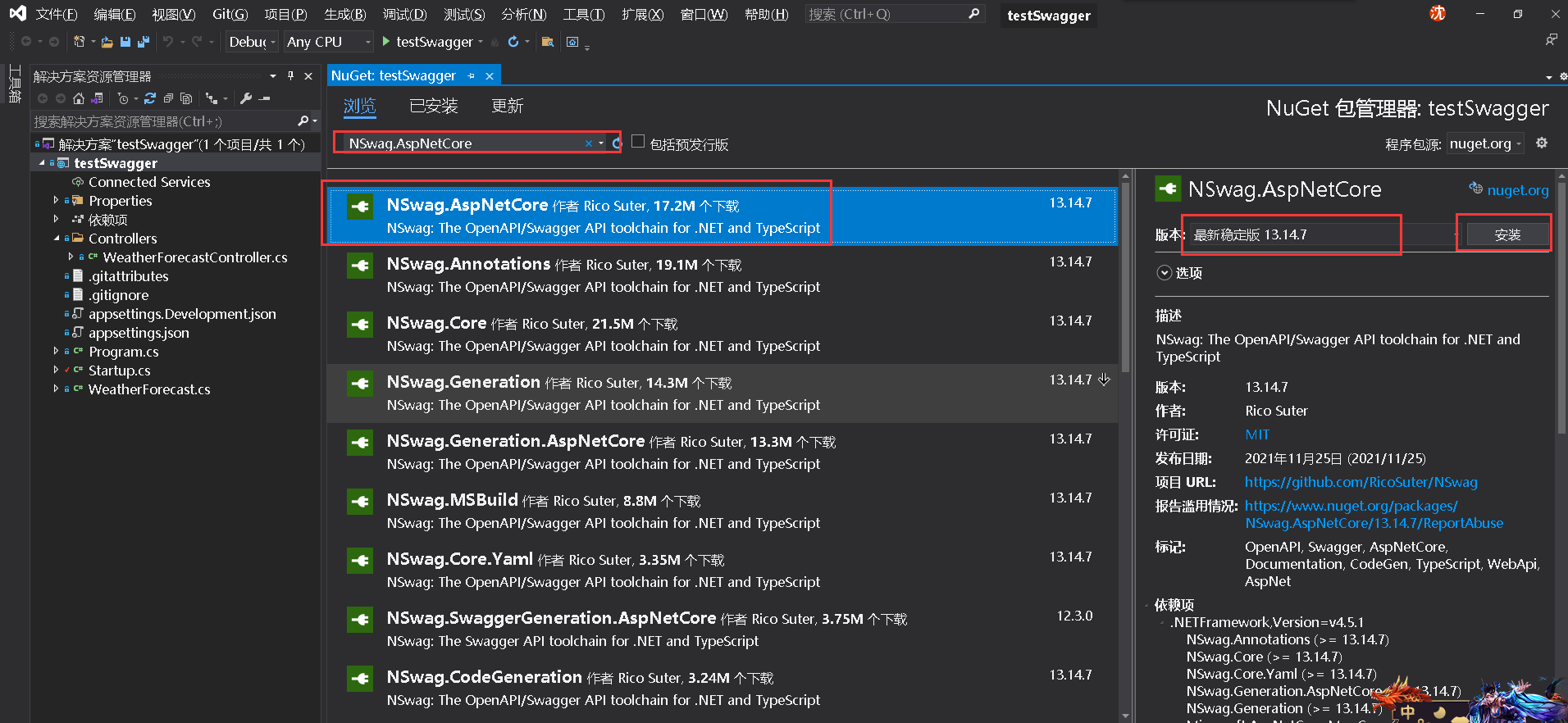Image resolution: width=1568 pixels, height=723 pixels.
Task: Refresh the NuGet search results
Action: (617, 143)
